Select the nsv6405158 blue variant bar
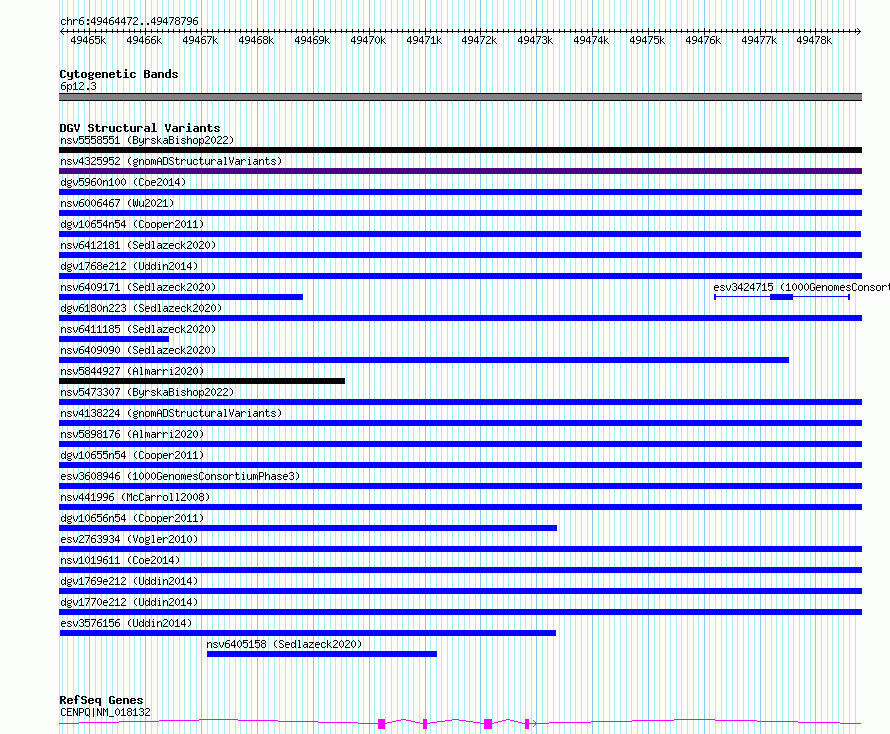Viewport: 890px width, 734px height. click(x=322, y=654)
